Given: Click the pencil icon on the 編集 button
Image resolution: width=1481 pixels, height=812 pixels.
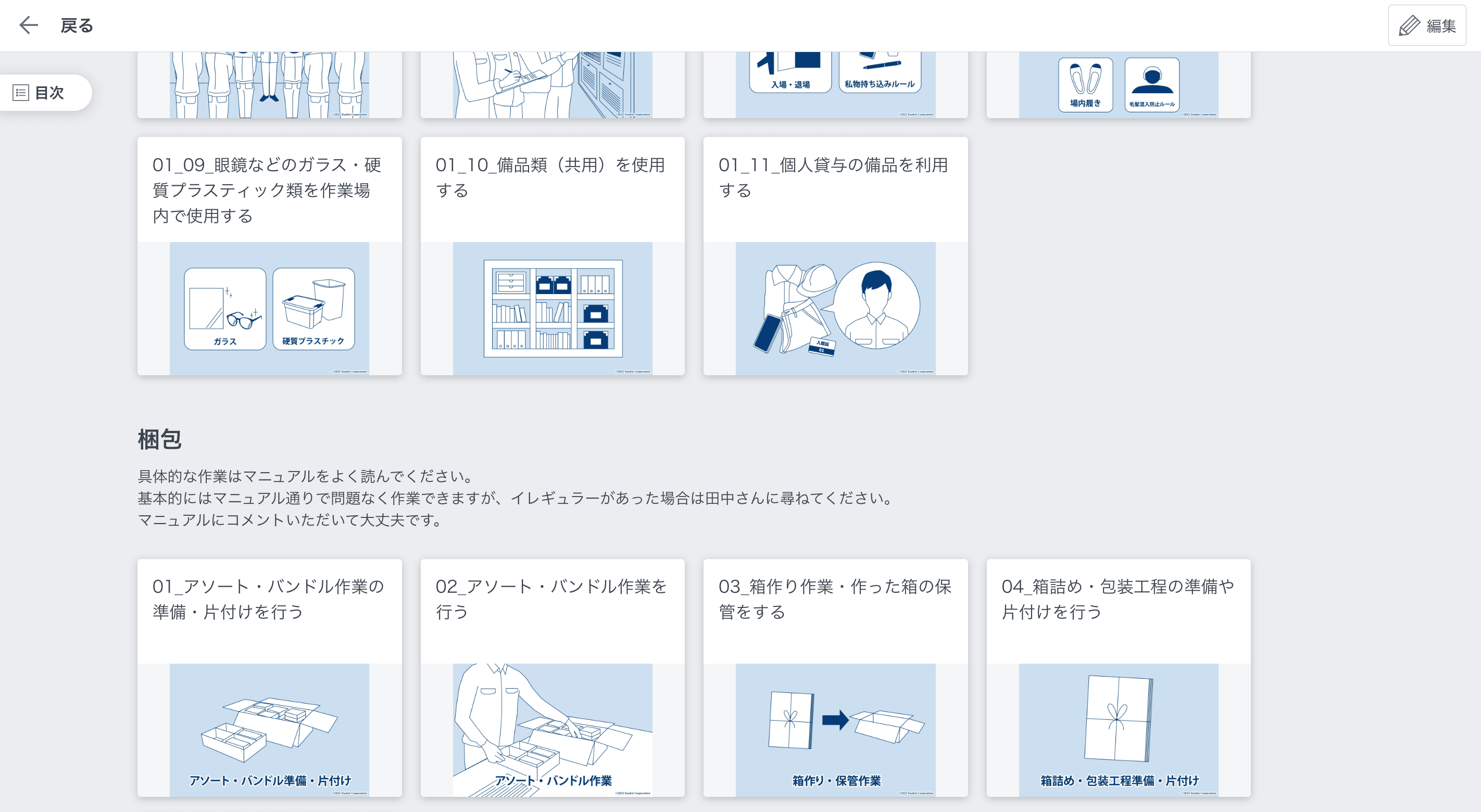Looking at the screenshot, I should [1409, 26].
